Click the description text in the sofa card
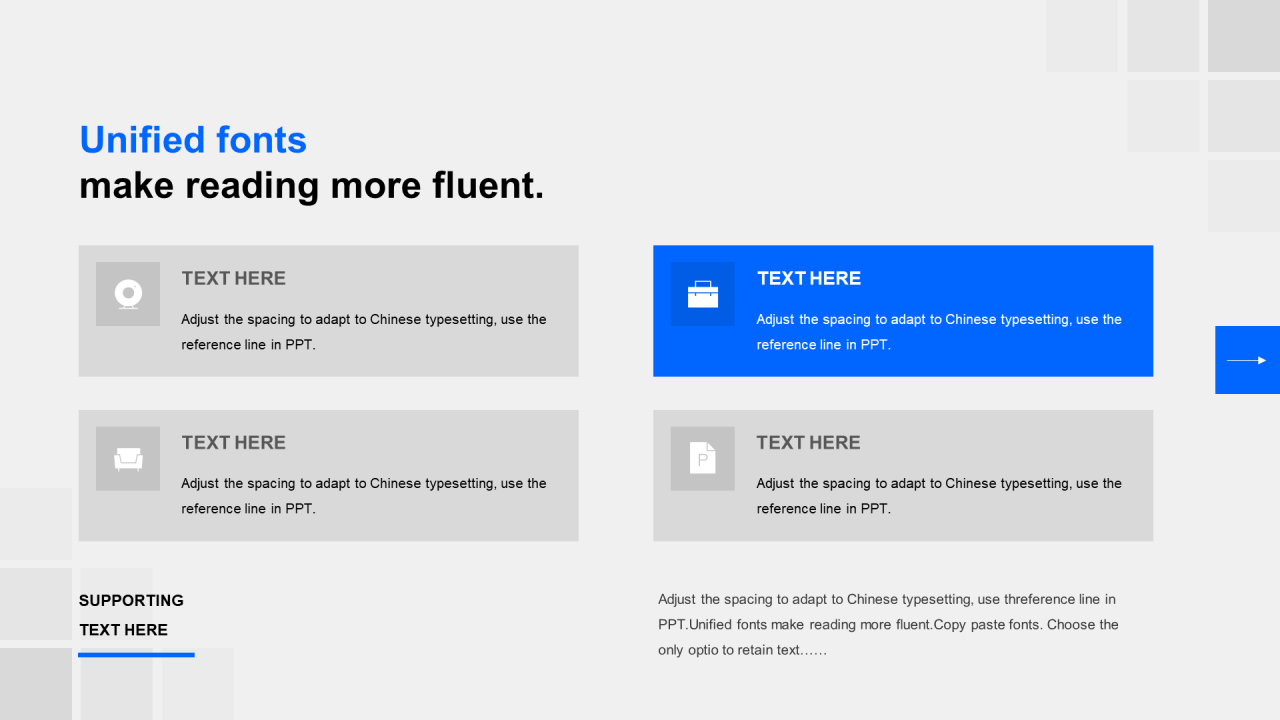1280x720 pixels. click(363, 496)
